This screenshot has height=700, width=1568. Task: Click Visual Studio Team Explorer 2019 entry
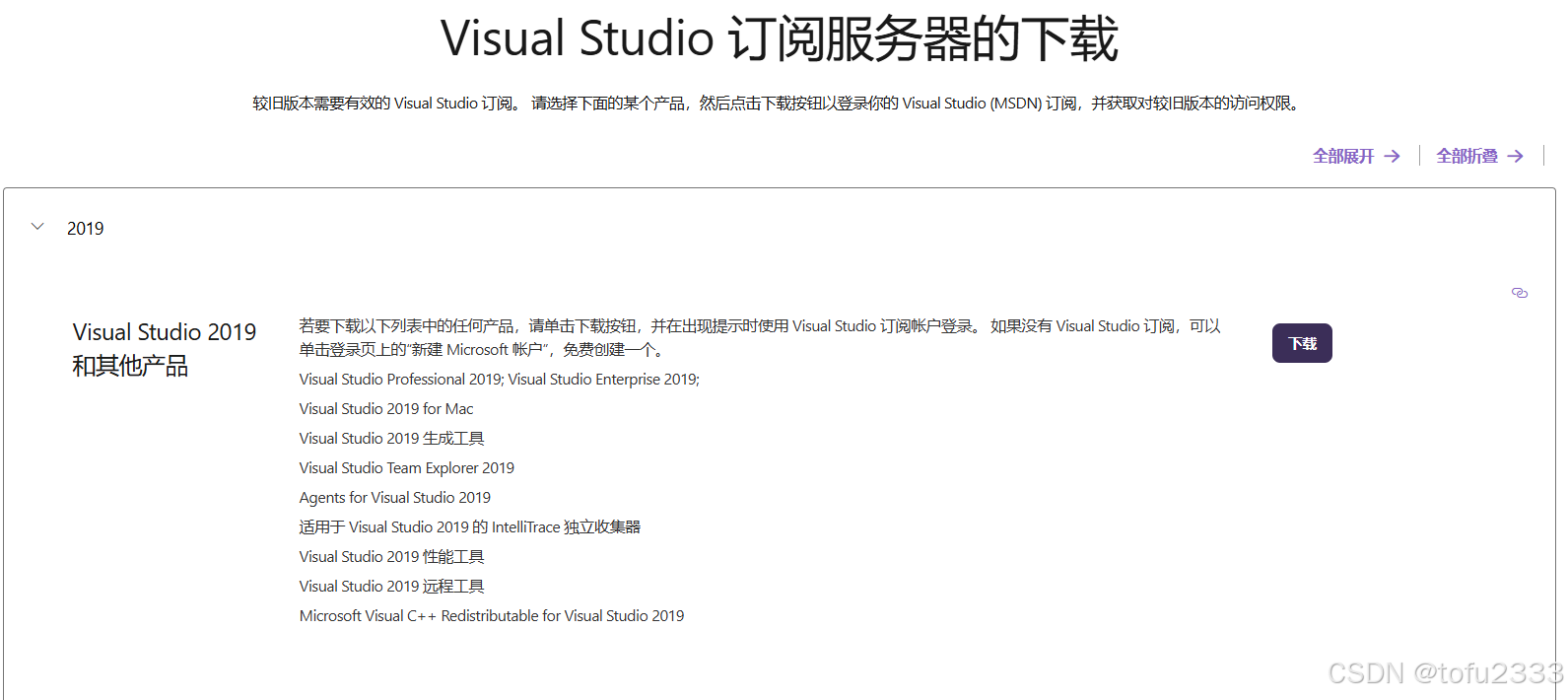(x=407, y=468)
